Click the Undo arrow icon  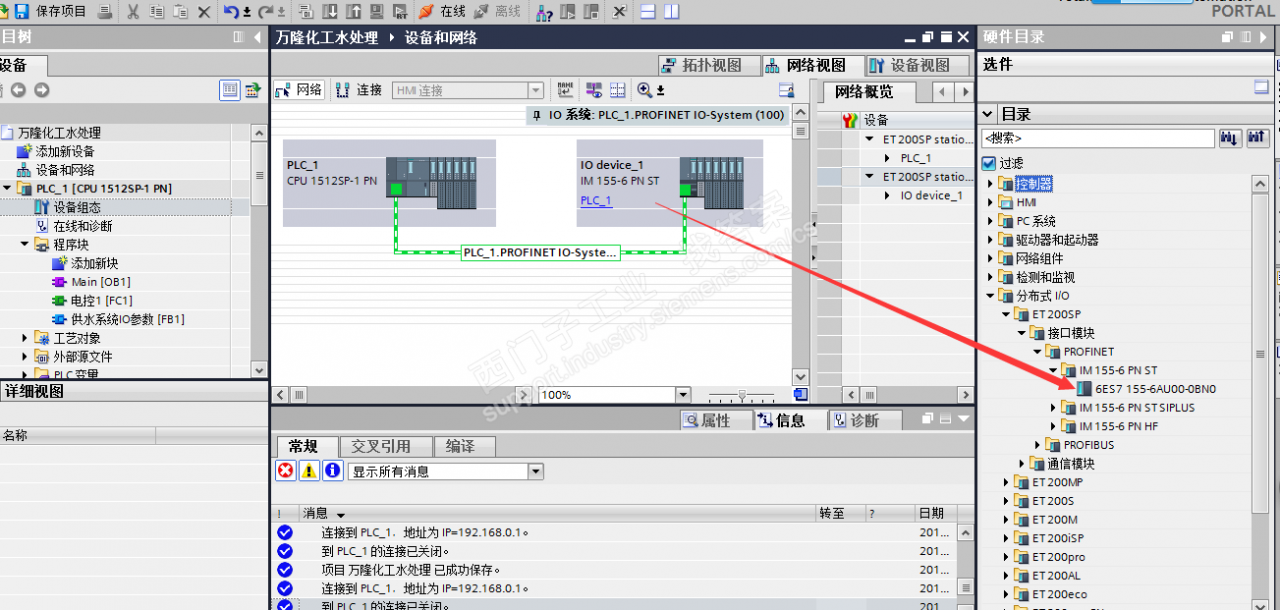tap(232, 12)
